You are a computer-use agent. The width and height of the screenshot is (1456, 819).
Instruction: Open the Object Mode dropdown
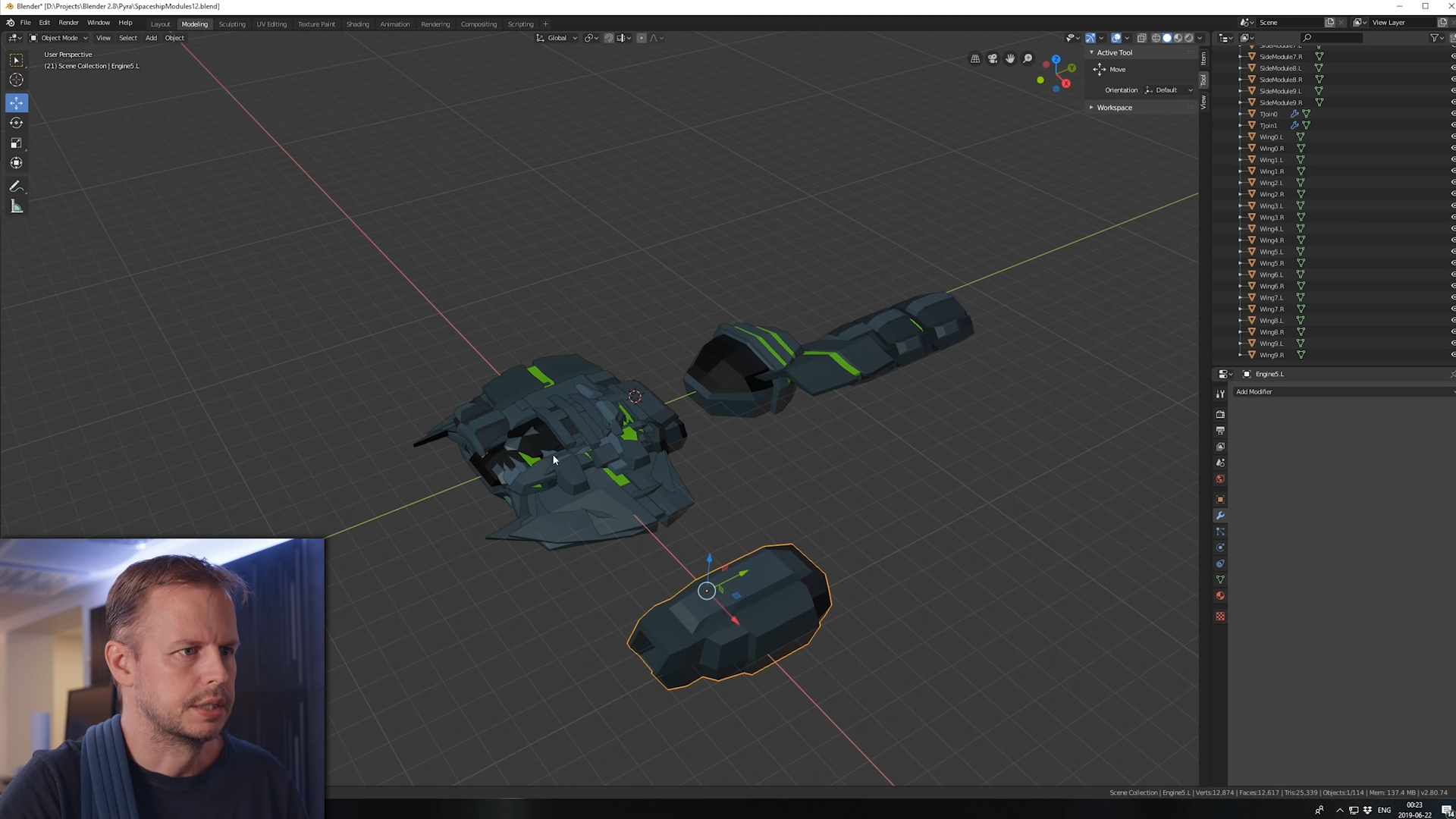coord(59,38)
